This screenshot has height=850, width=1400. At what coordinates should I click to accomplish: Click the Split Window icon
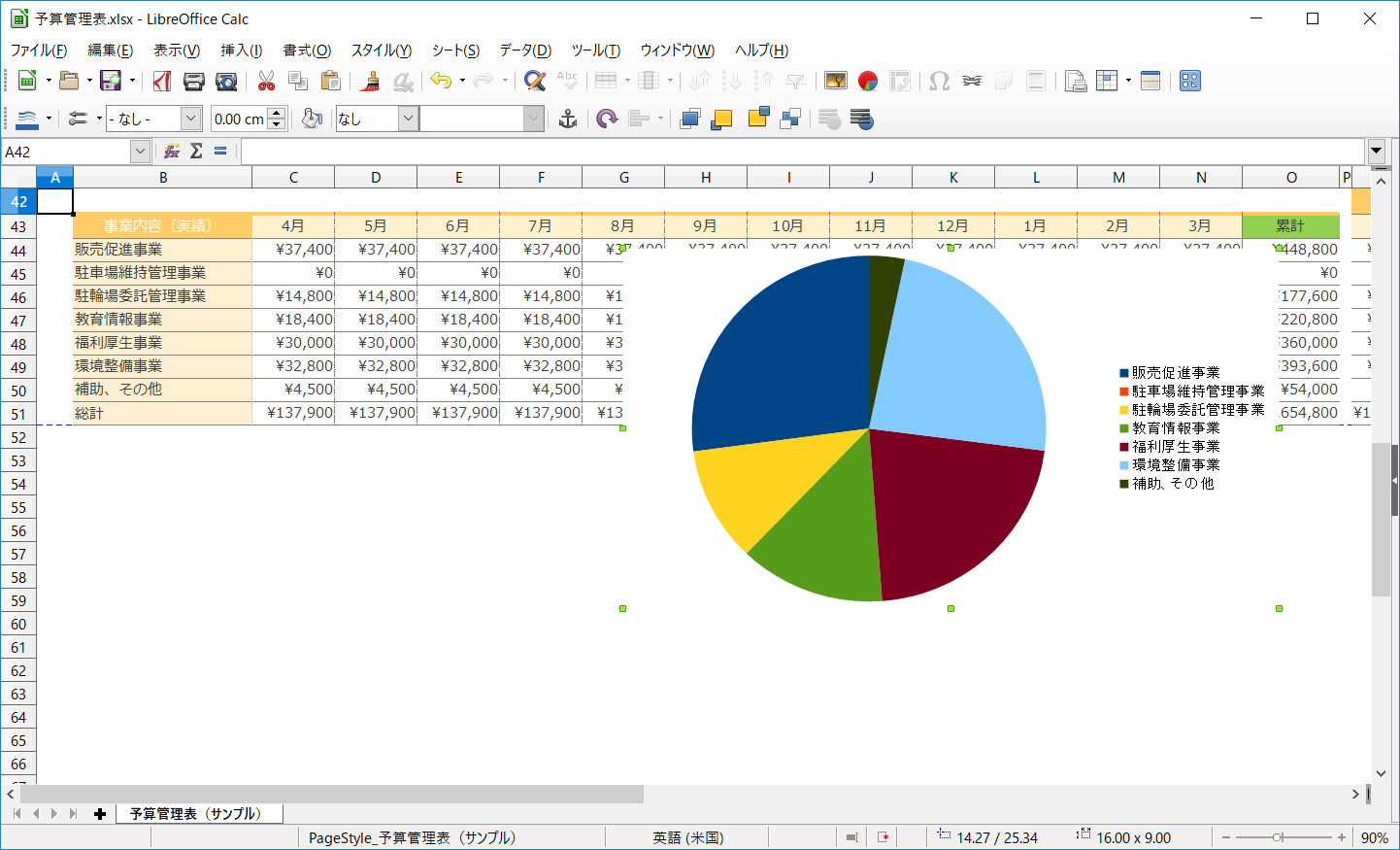pos(1150,81)
